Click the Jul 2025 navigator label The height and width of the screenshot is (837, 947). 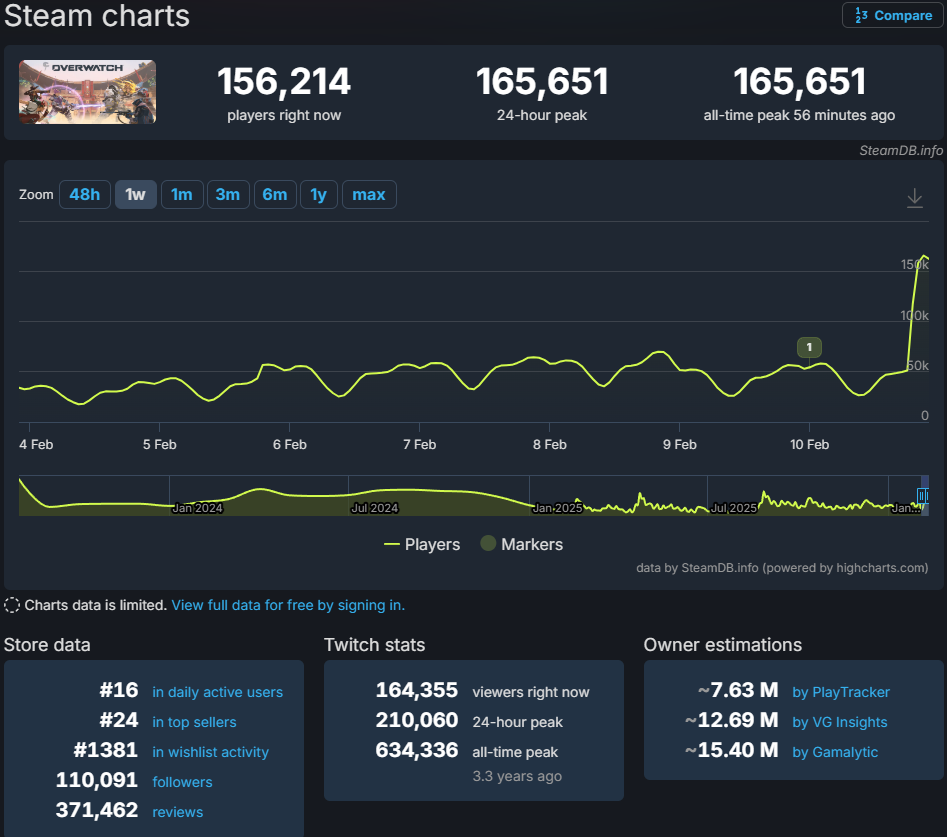click(734, 508)
